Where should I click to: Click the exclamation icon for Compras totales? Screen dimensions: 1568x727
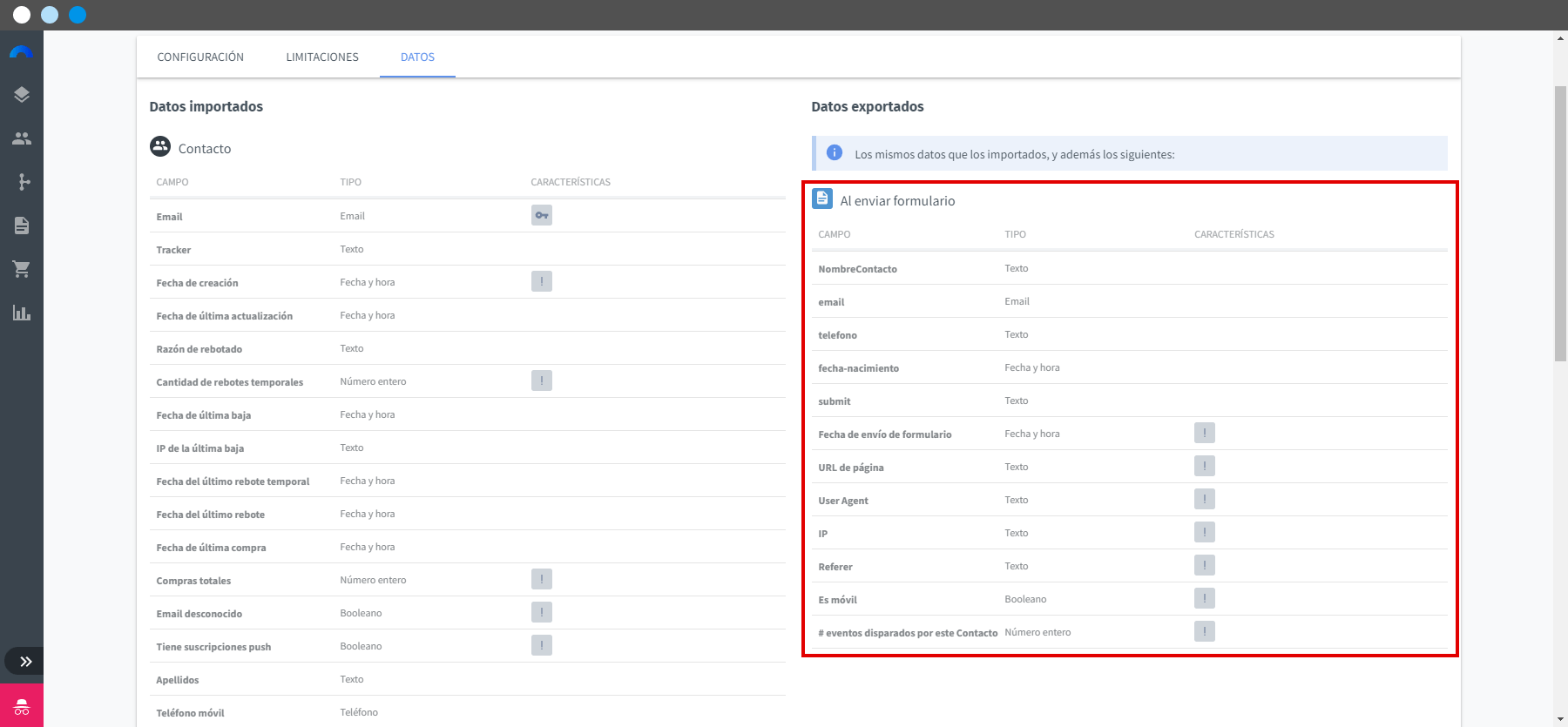(x=542, y=579)
